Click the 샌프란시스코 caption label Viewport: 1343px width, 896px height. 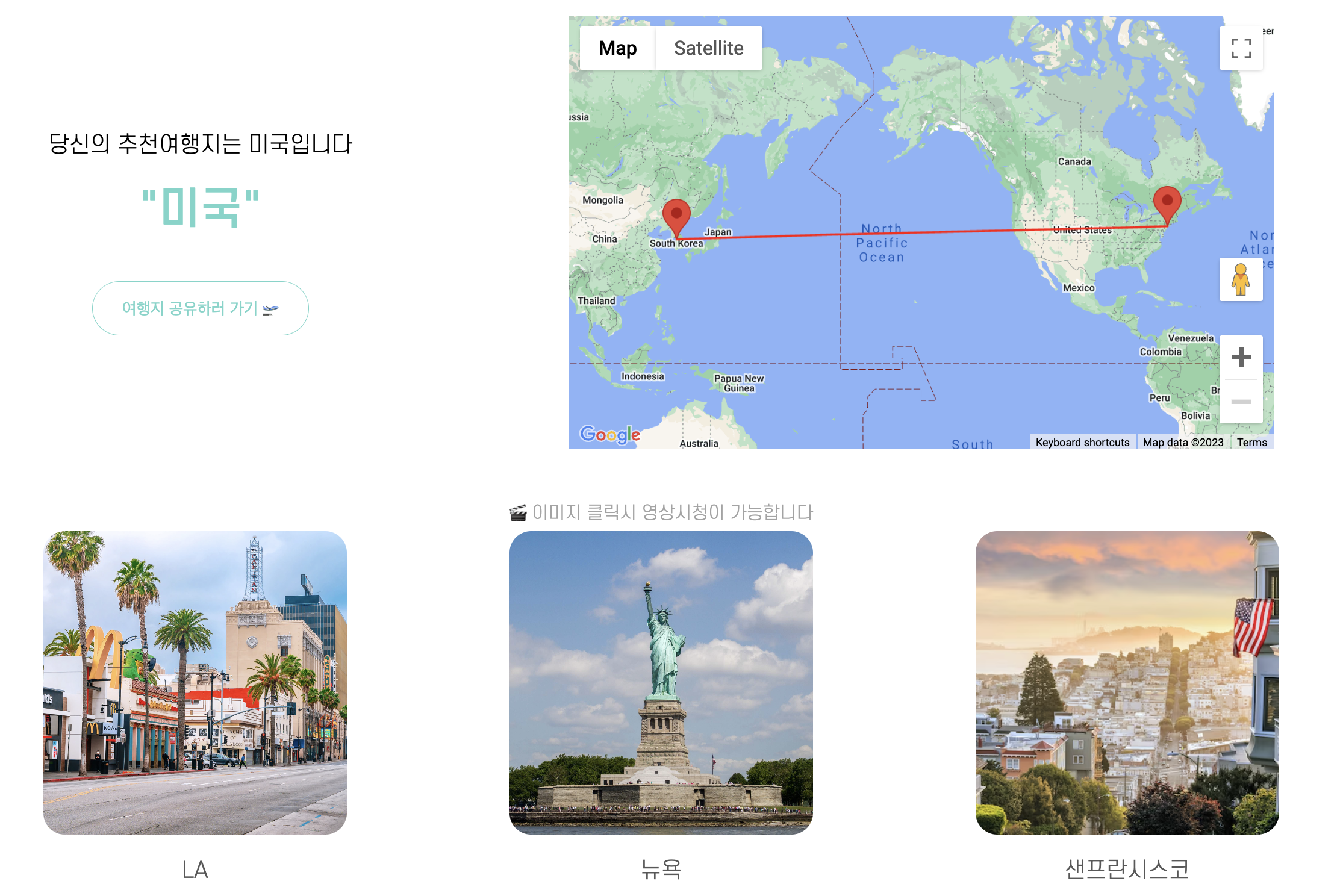[1127, 870]
